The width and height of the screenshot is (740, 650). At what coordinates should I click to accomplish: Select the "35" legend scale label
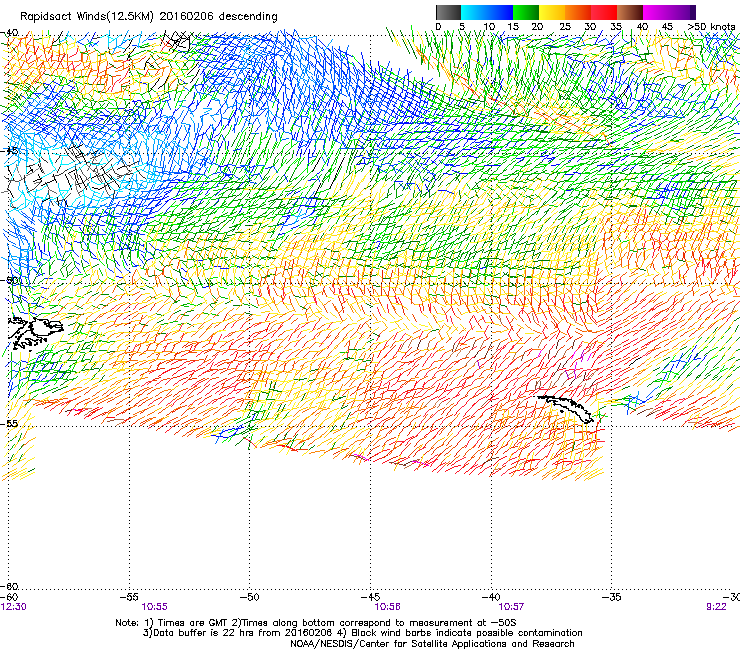click(x=616, y=26)
